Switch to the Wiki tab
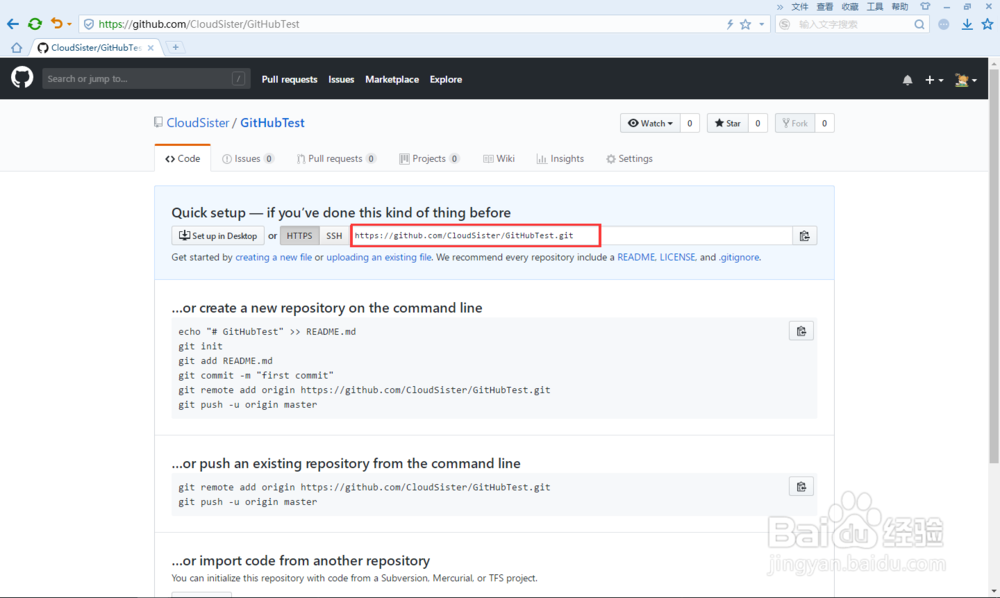The image size is (1000, 598). click(x=499, y=159)
